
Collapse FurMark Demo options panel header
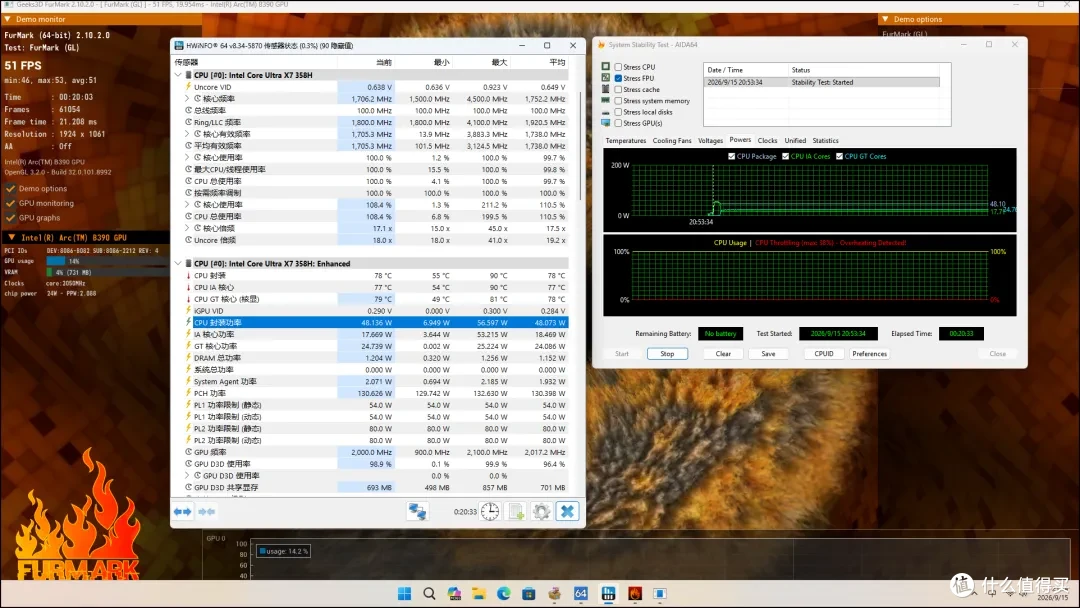885,19
